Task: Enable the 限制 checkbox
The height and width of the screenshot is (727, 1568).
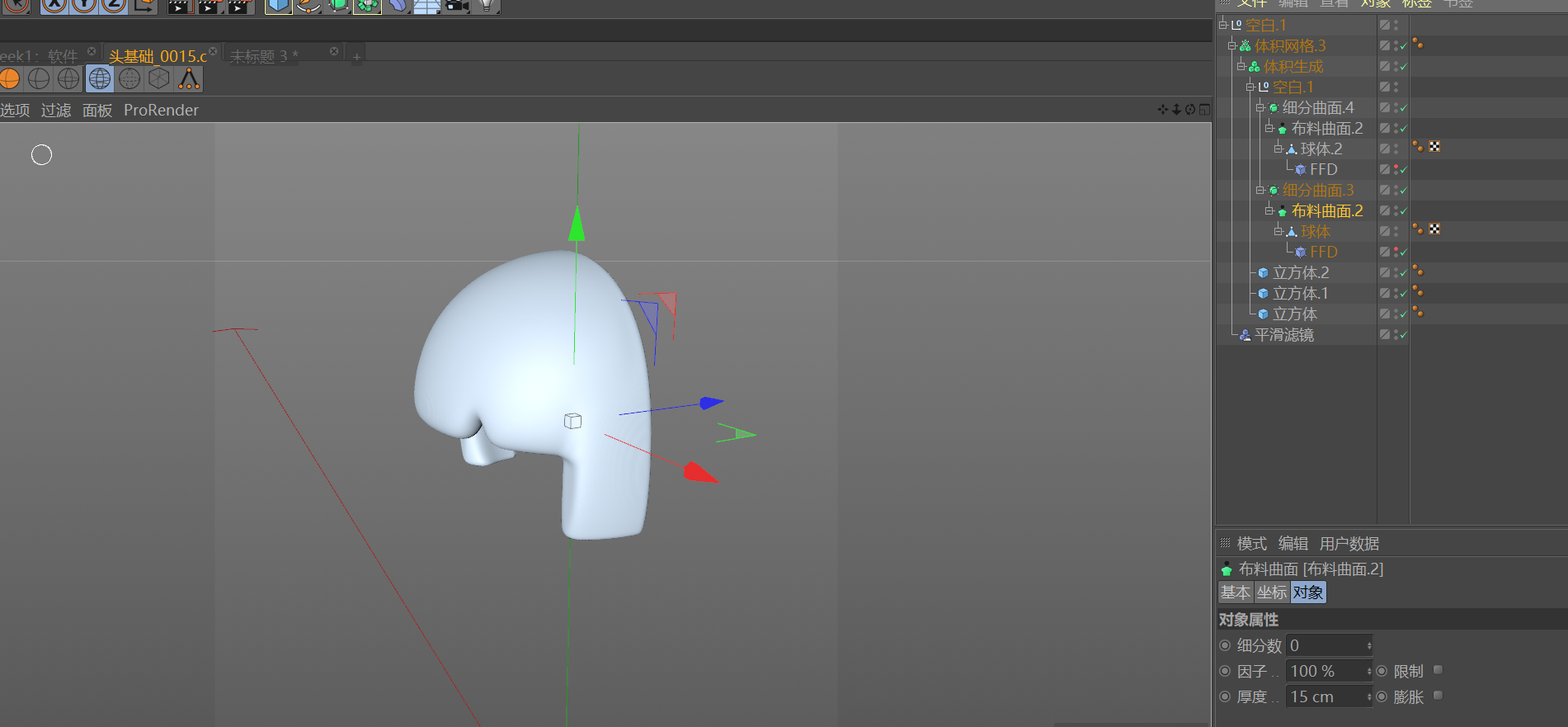Action: coord(1438,670)
